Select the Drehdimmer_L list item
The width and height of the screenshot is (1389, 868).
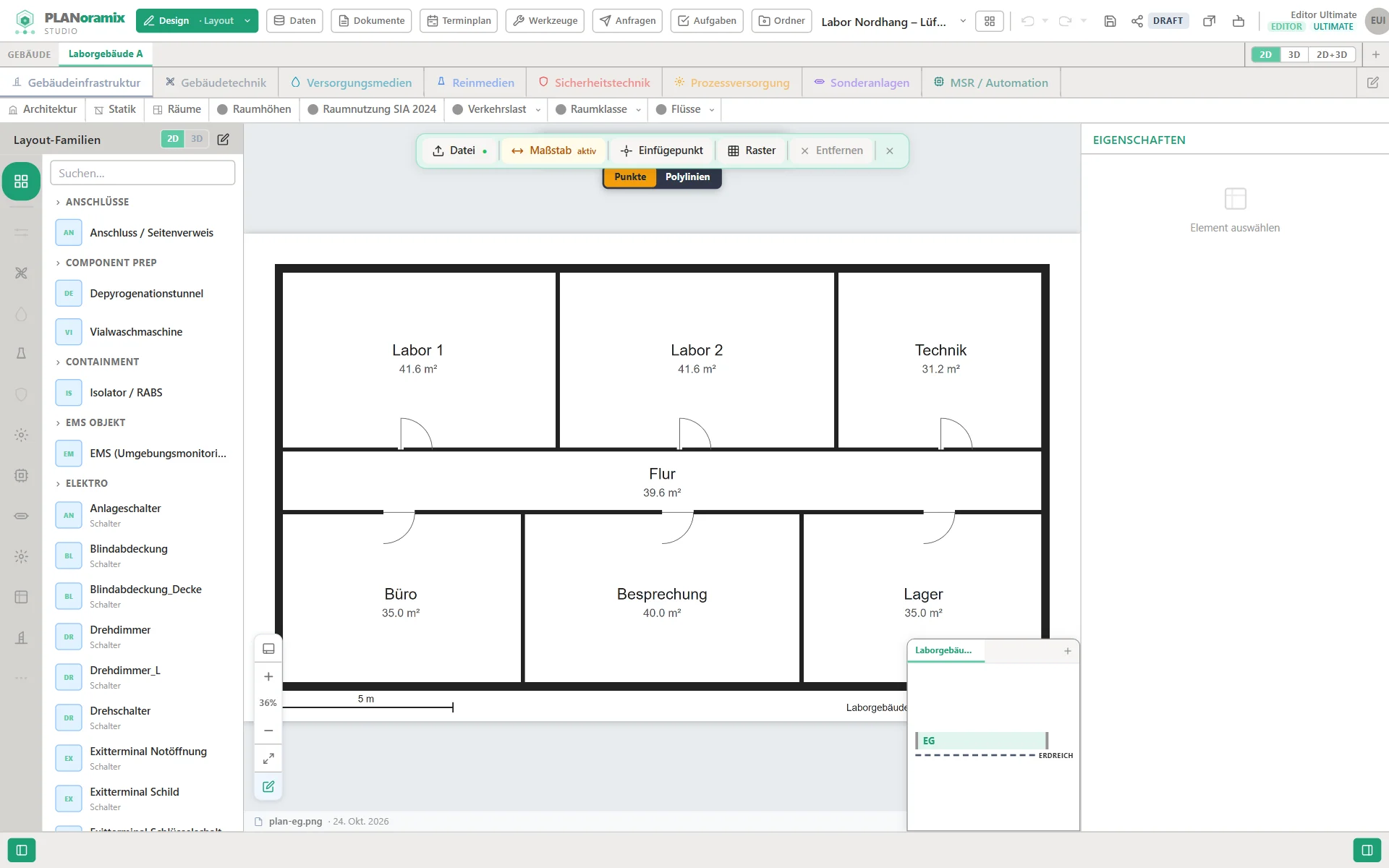(143, 677)
